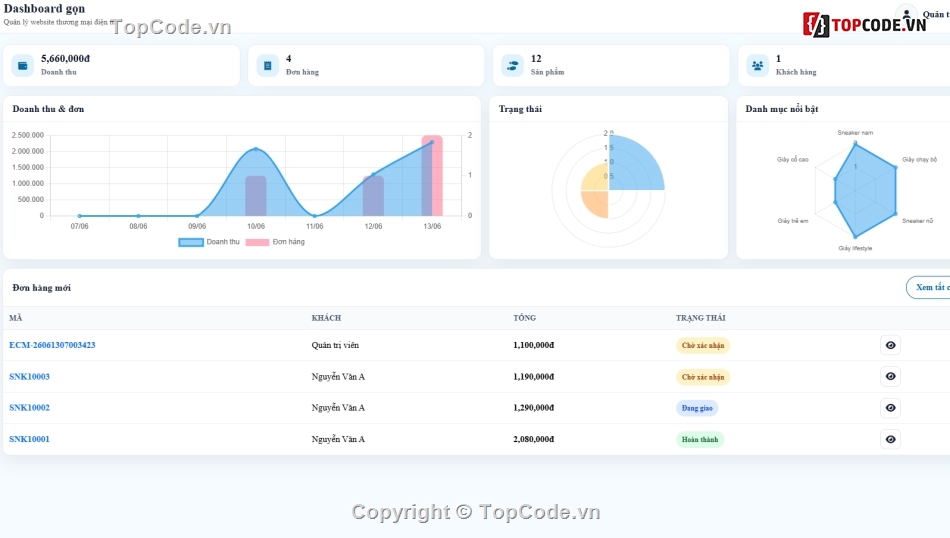Click the Trạng thái column header
The height and width of the screenshot is (538, 950).
click(700, 318)
